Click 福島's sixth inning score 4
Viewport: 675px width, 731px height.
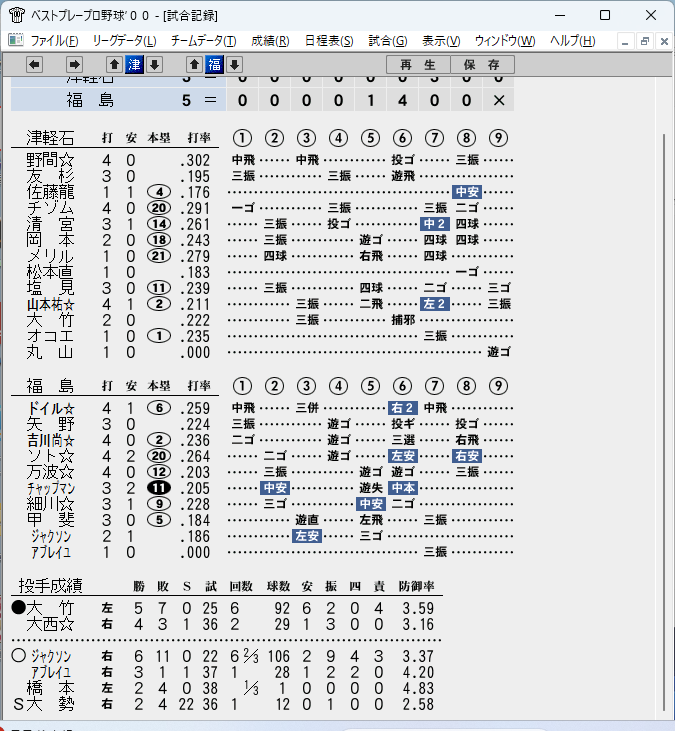402,100
